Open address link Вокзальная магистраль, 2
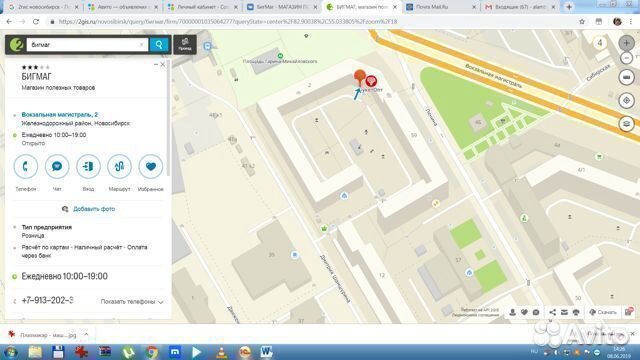This screenshot has width=640, height=360. pyautogui.click(x=60, y=115)
